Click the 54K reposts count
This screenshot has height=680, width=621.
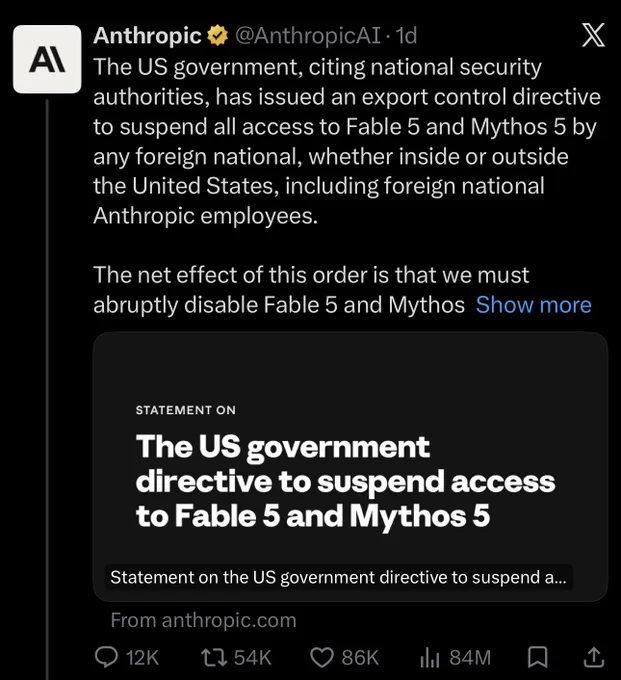252,657
